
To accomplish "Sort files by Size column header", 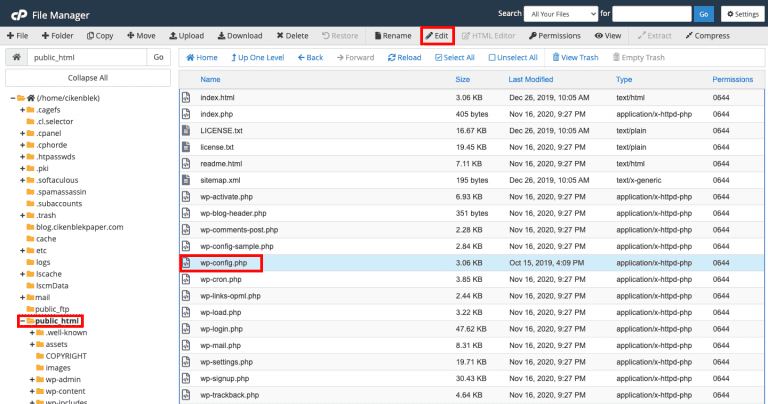I will point(462,79).
